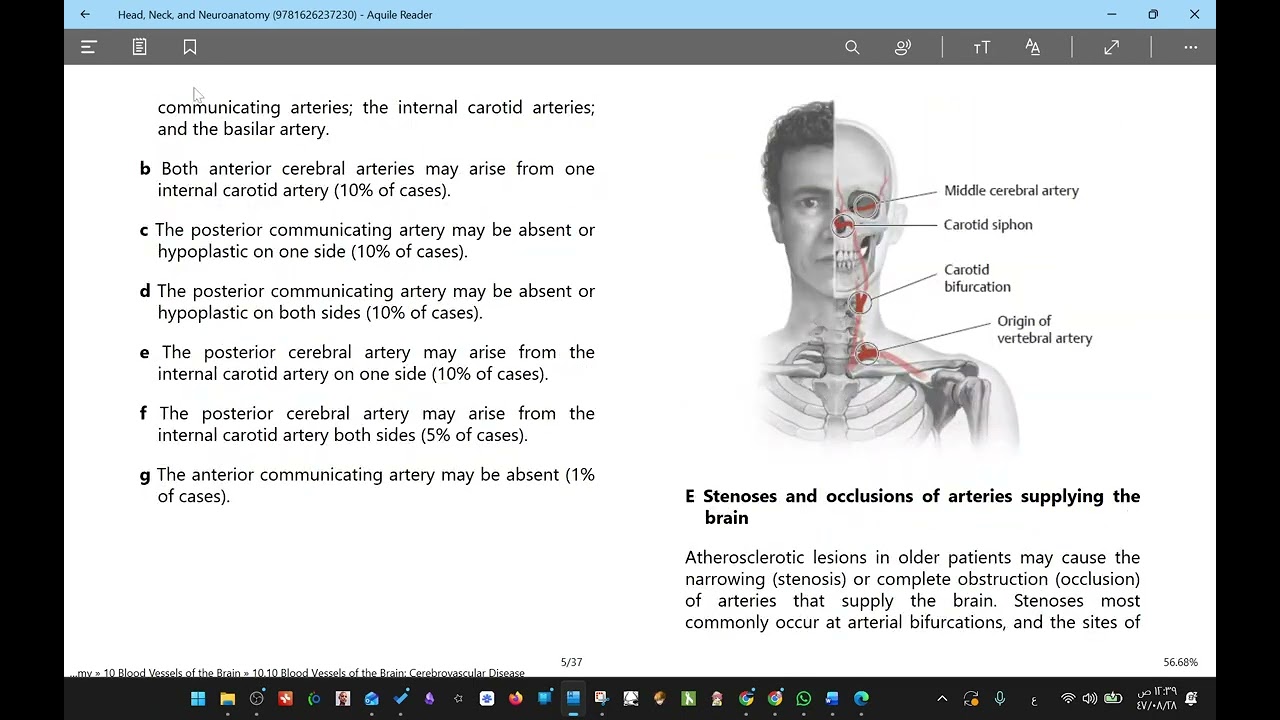Open Firefox from the taskbar
1280x720 pixels.
pos(516,698)
